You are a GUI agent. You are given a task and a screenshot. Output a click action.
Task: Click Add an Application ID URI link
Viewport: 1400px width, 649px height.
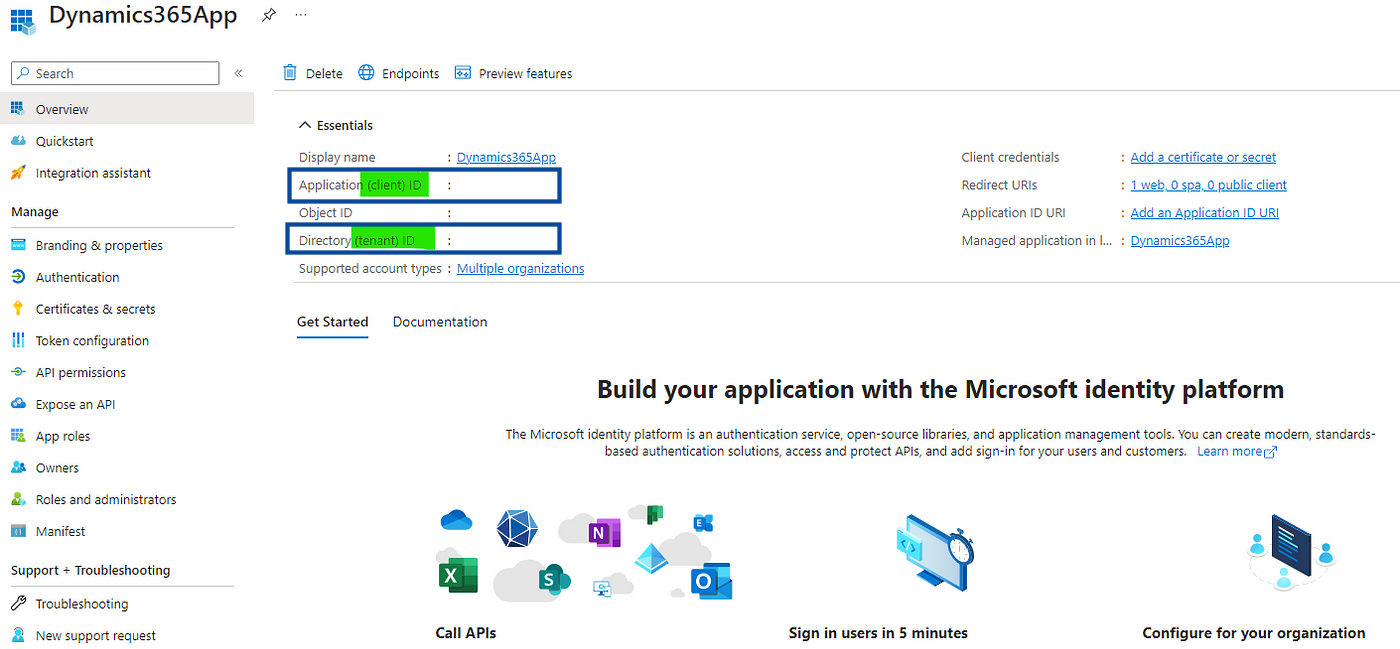tap(1205, 213)
